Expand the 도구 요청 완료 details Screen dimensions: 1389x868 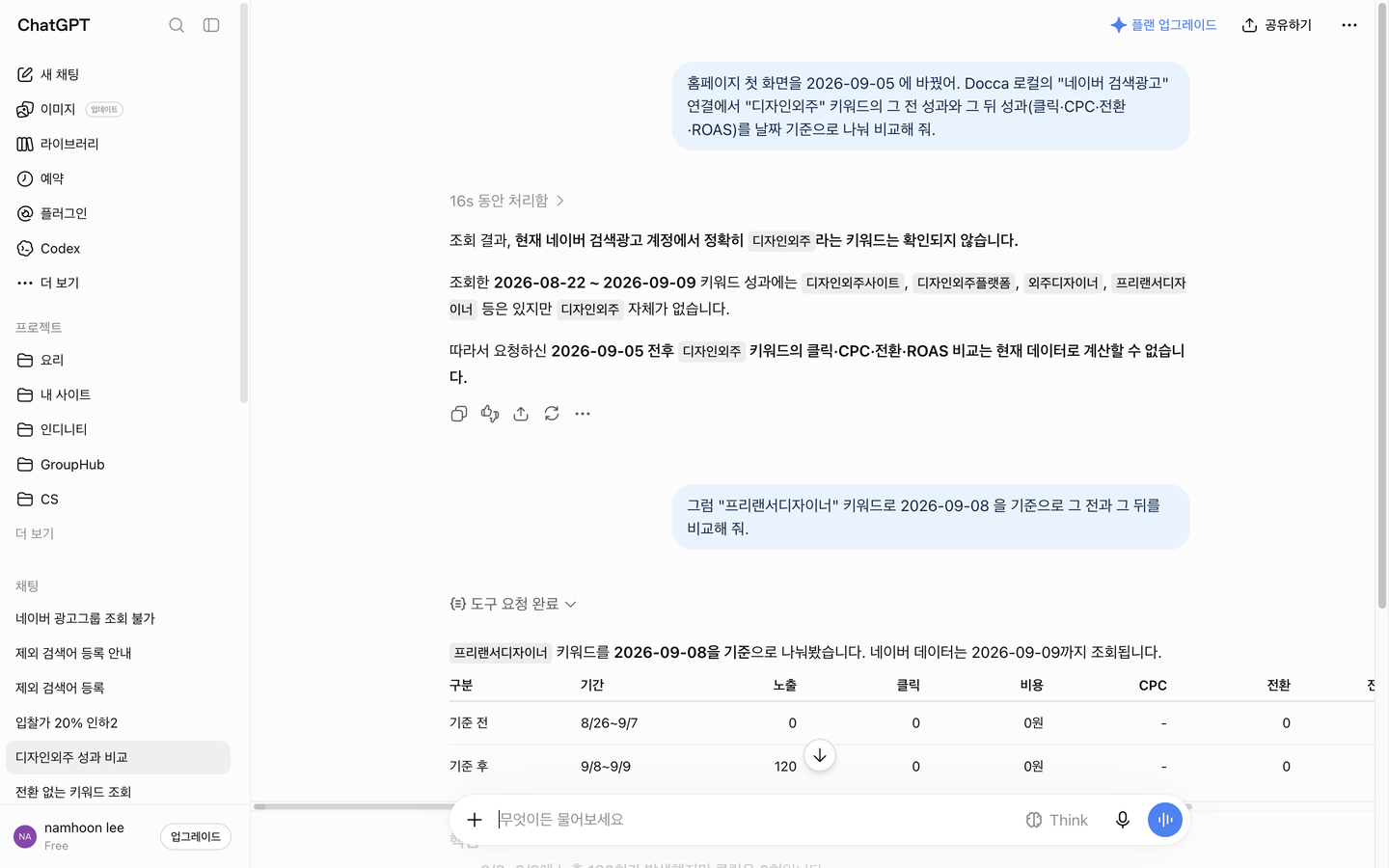pyautogui.click(x=513, y=604)
